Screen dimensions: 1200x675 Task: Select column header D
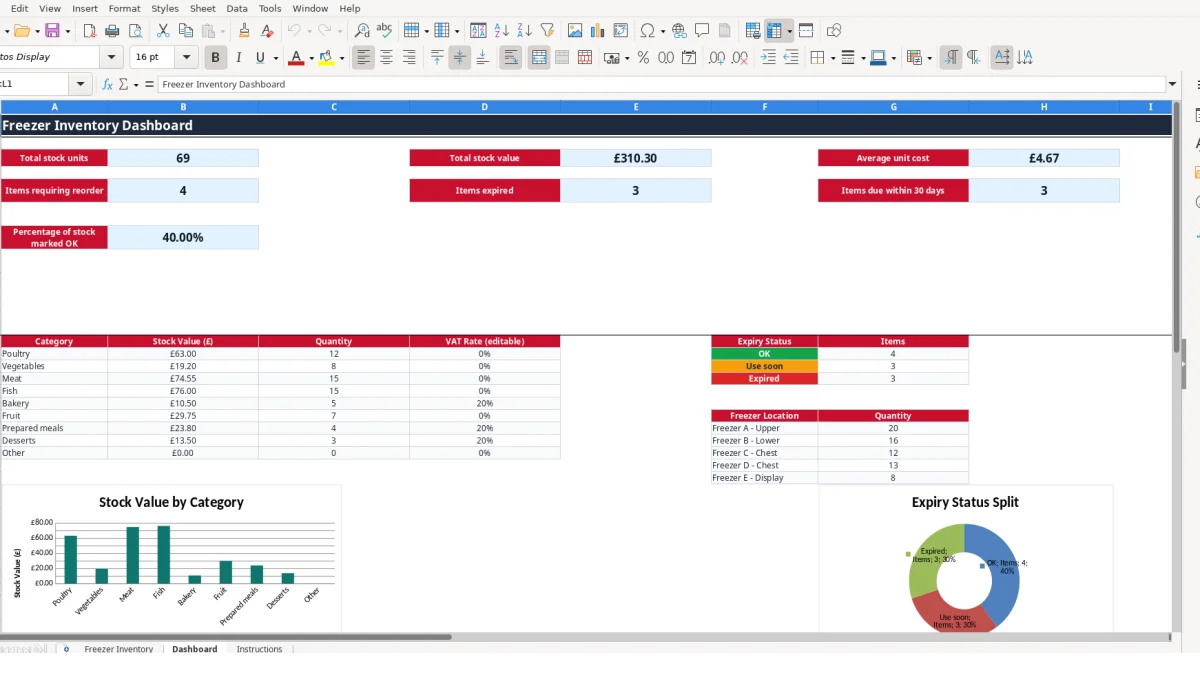tap(485, 107)
